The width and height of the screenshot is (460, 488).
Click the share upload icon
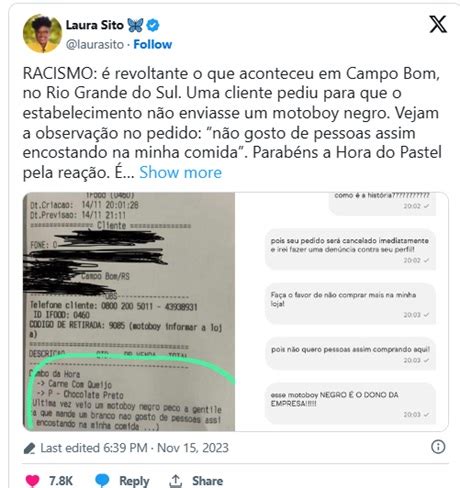[x=176, y=481]
